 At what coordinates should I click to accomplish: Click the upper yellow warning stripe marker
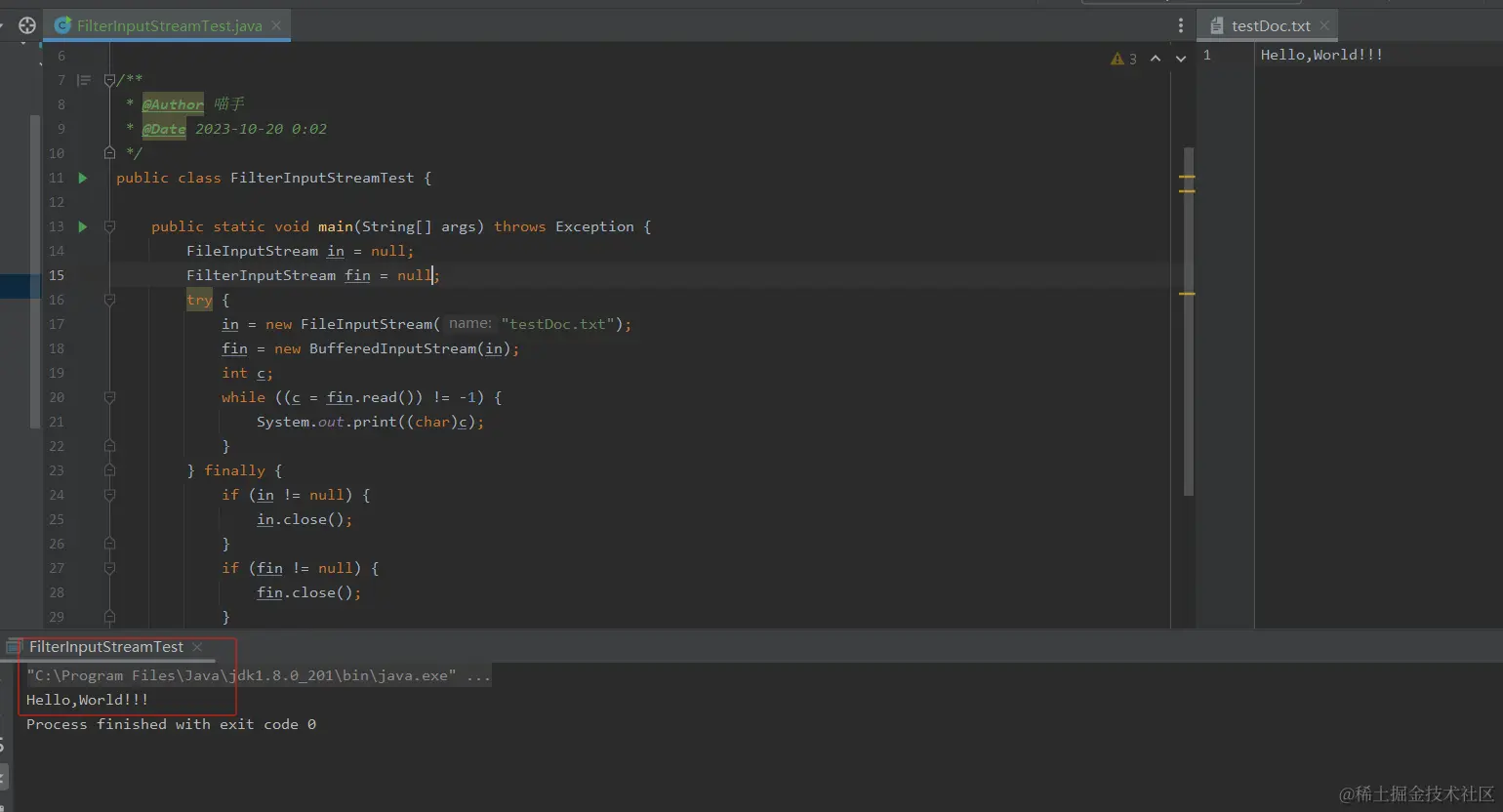(1187, 177)
